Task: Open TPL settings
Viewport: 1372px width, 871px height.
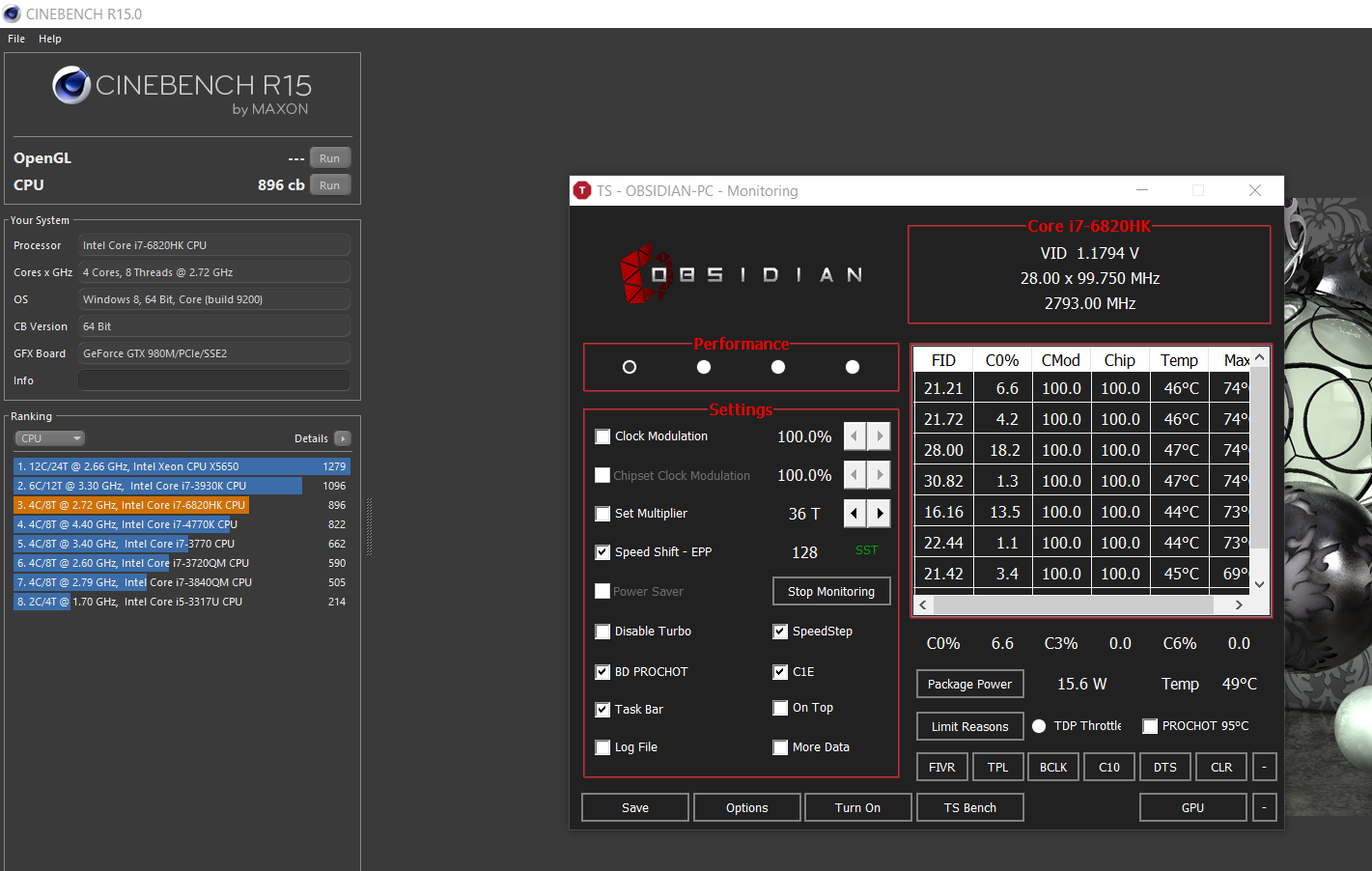Action: [997, 768]
